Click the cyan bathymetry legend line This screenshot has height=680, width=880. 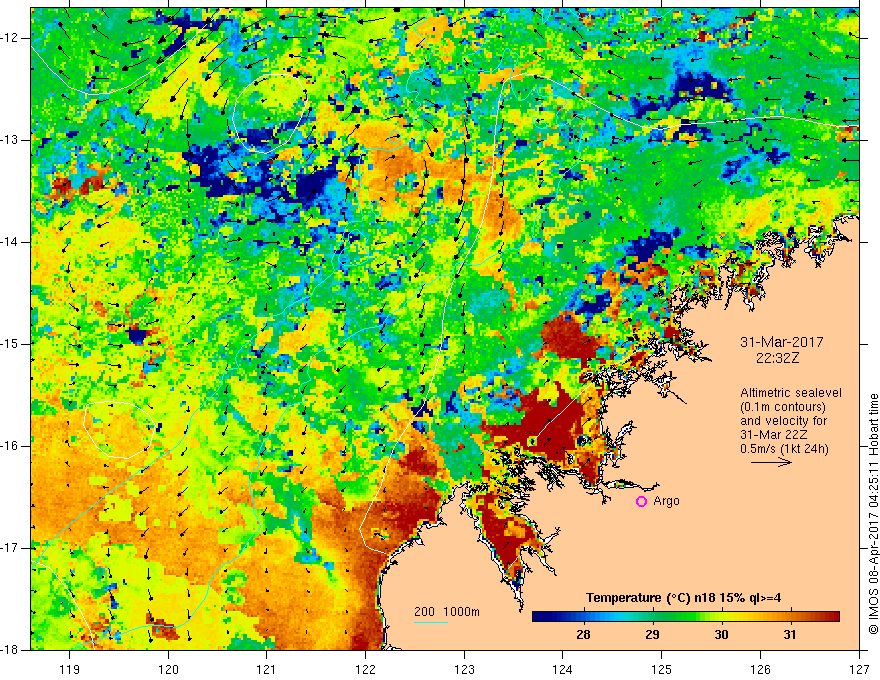[x=431, y=622]
